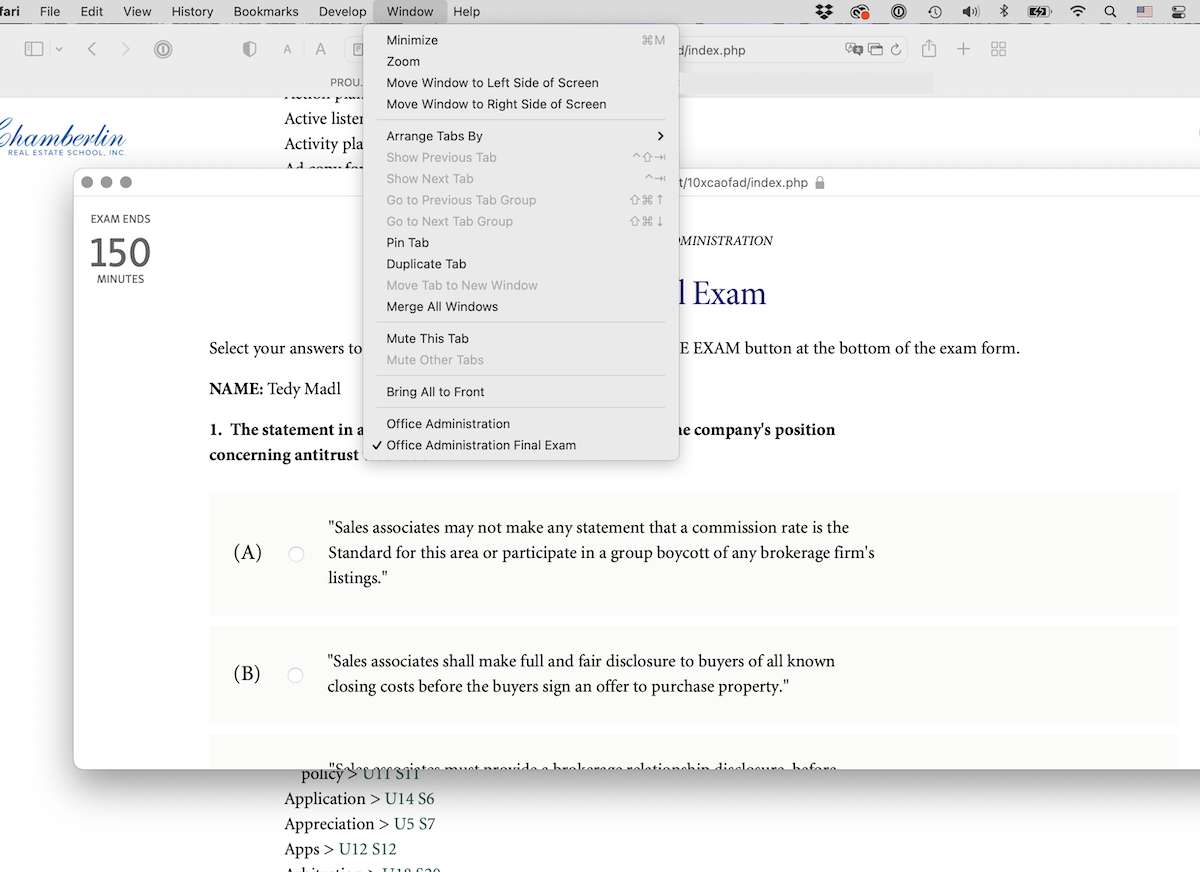1200x872 pixels.
Task: Open the Wi-Fi menu bar icon
Action: pyautogui.click(x=1077, y=12)
